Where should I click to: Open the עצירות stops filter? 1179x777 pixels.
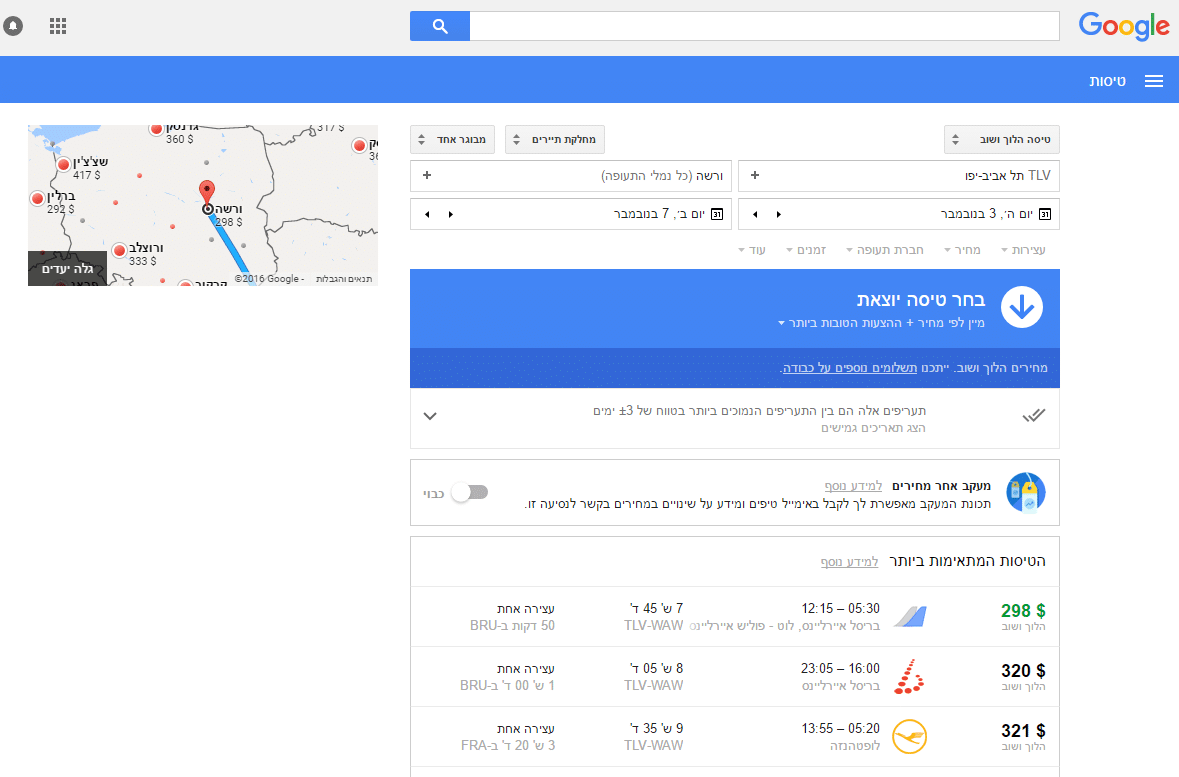pos(1023,250)
